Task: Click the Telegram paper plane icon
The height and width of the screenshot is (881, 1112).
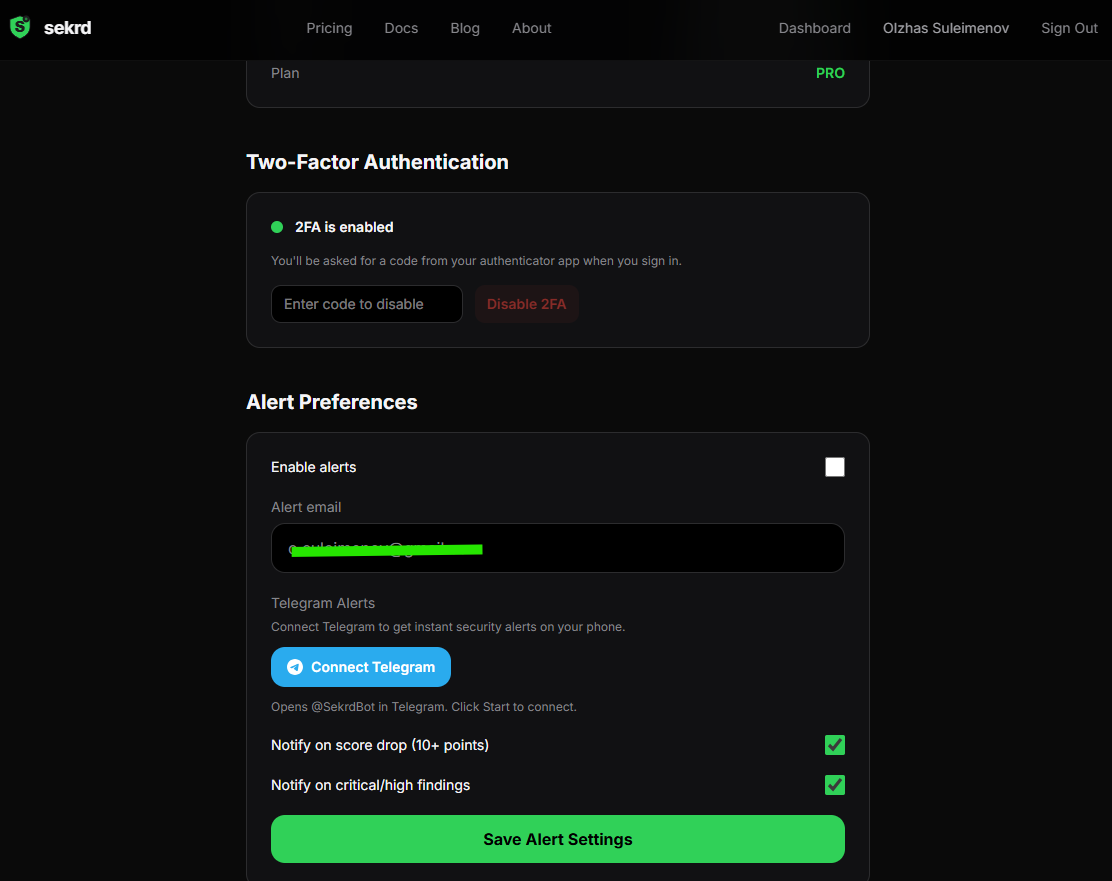Action: [x=295, y=667]
